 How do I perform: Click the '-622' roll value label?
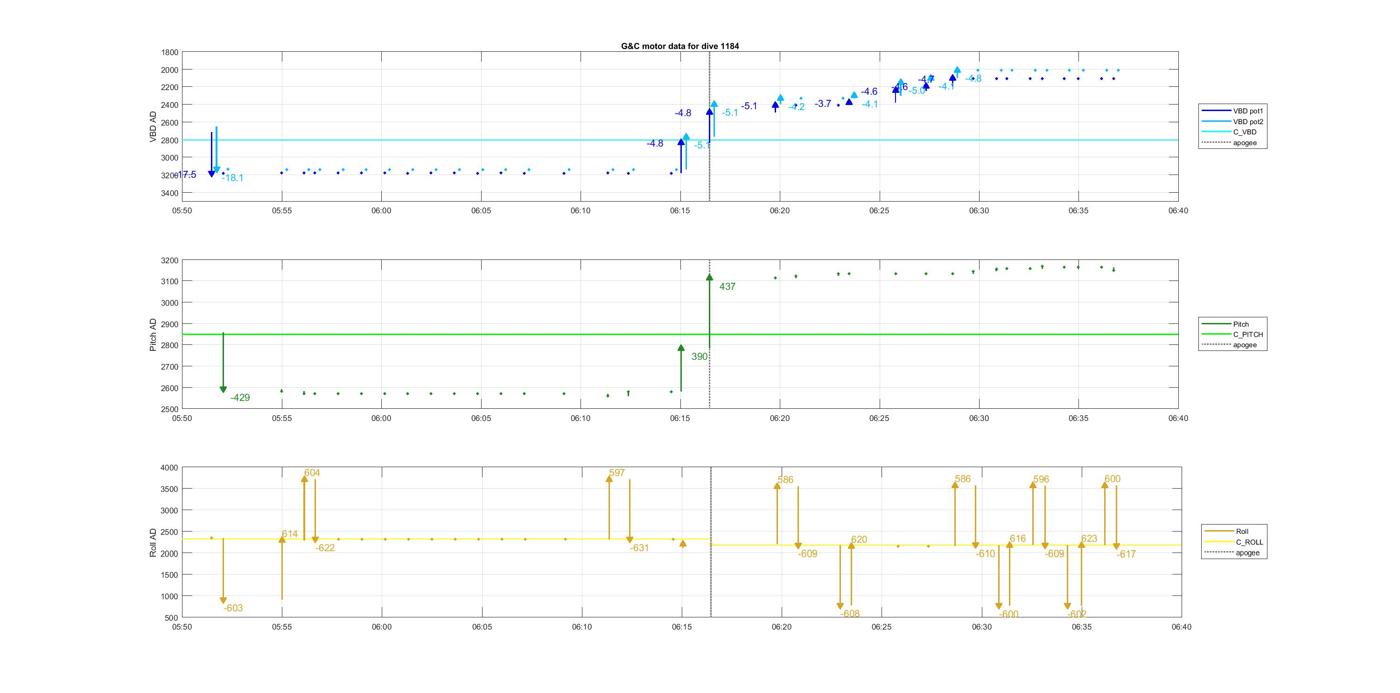tap(325, 548)
